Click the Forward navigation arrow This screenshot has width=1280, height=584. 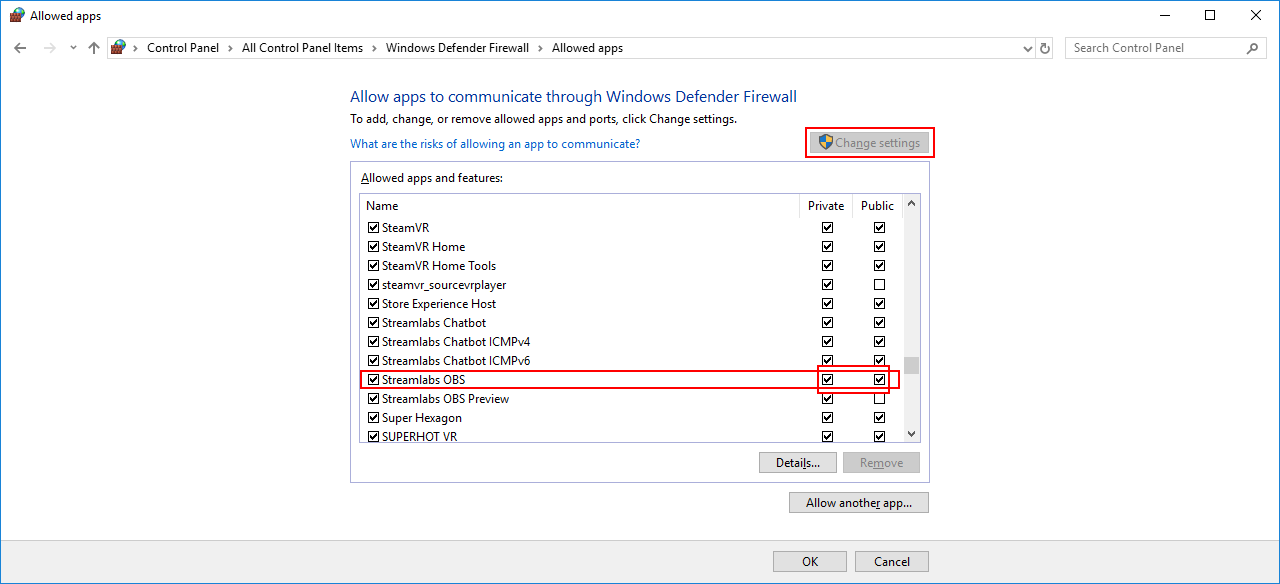pos(49,48)
